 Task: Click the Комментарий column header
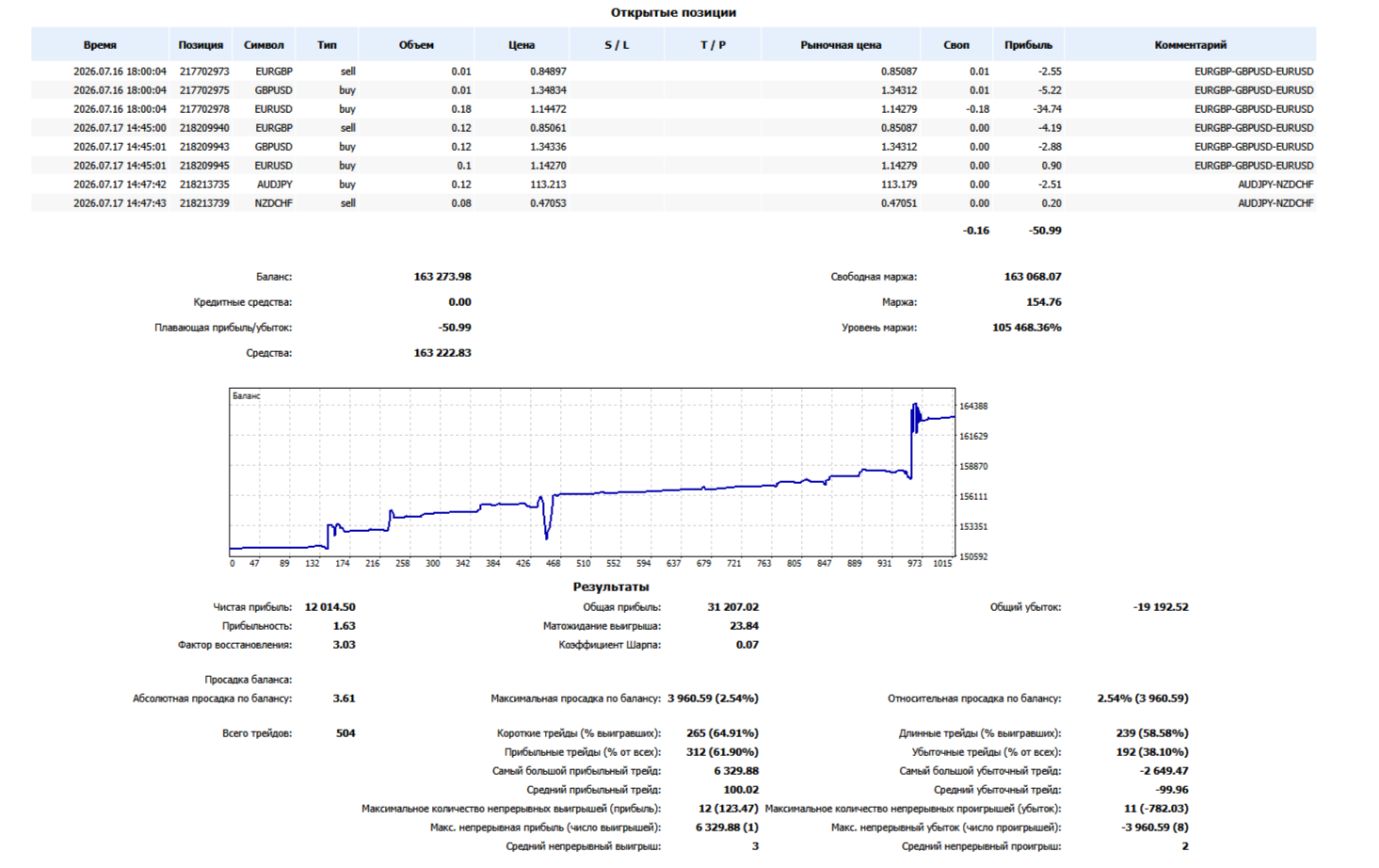[x=1190, y=45]
